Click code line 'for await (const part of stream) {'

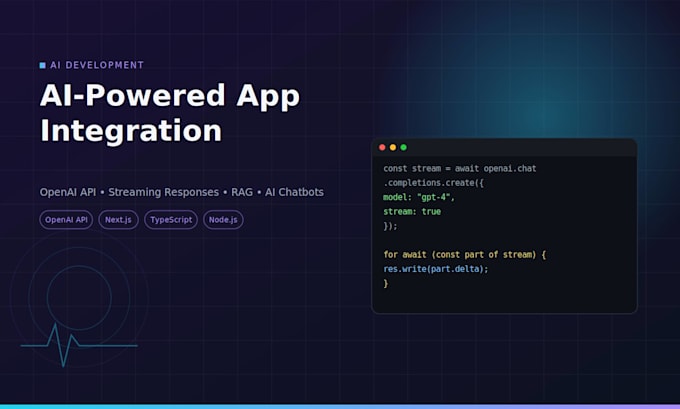pos(464,255)
